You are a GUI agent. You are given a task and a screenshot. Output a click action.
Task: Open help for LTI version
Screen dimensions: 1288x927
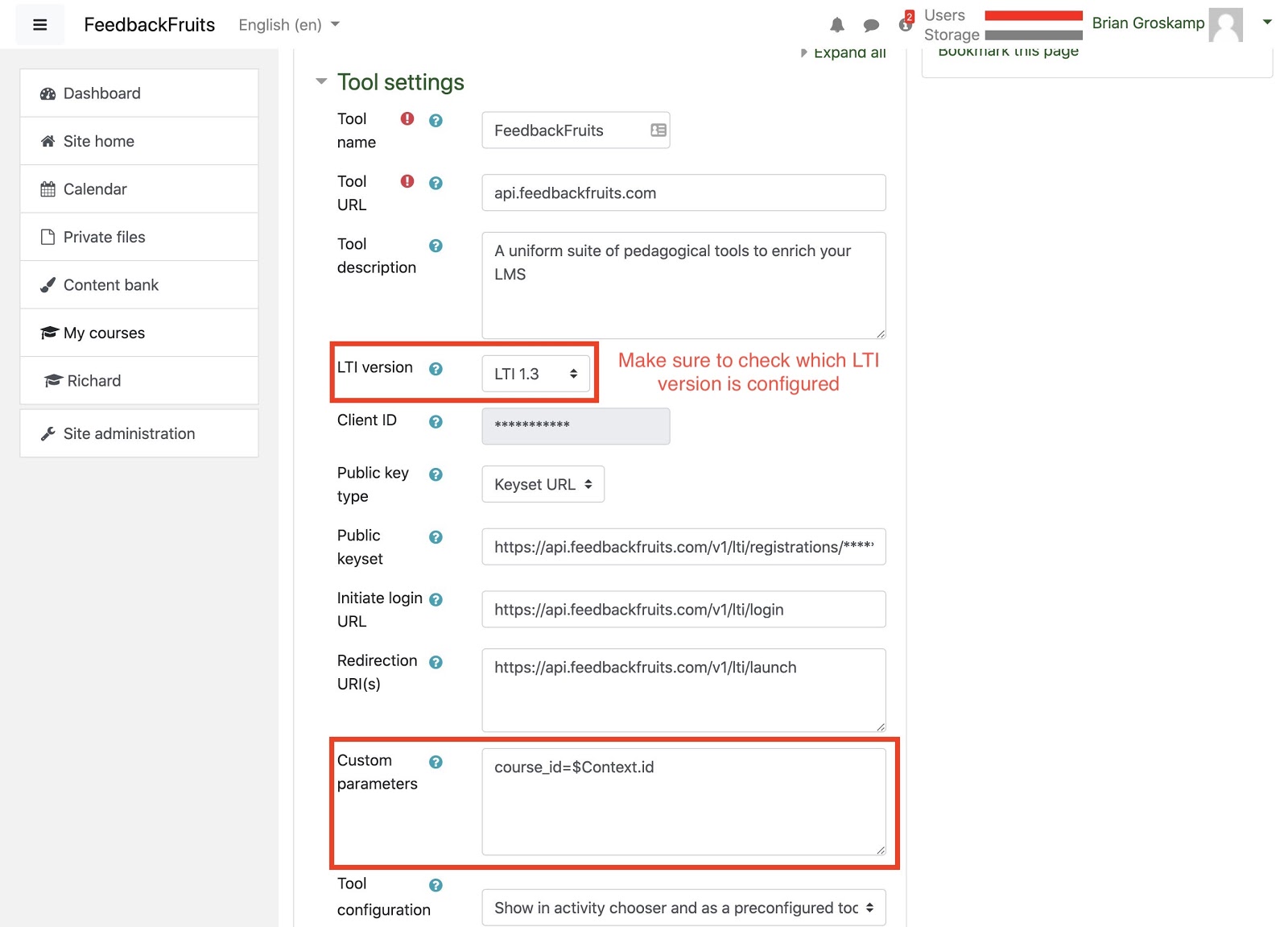click(436, 369)
